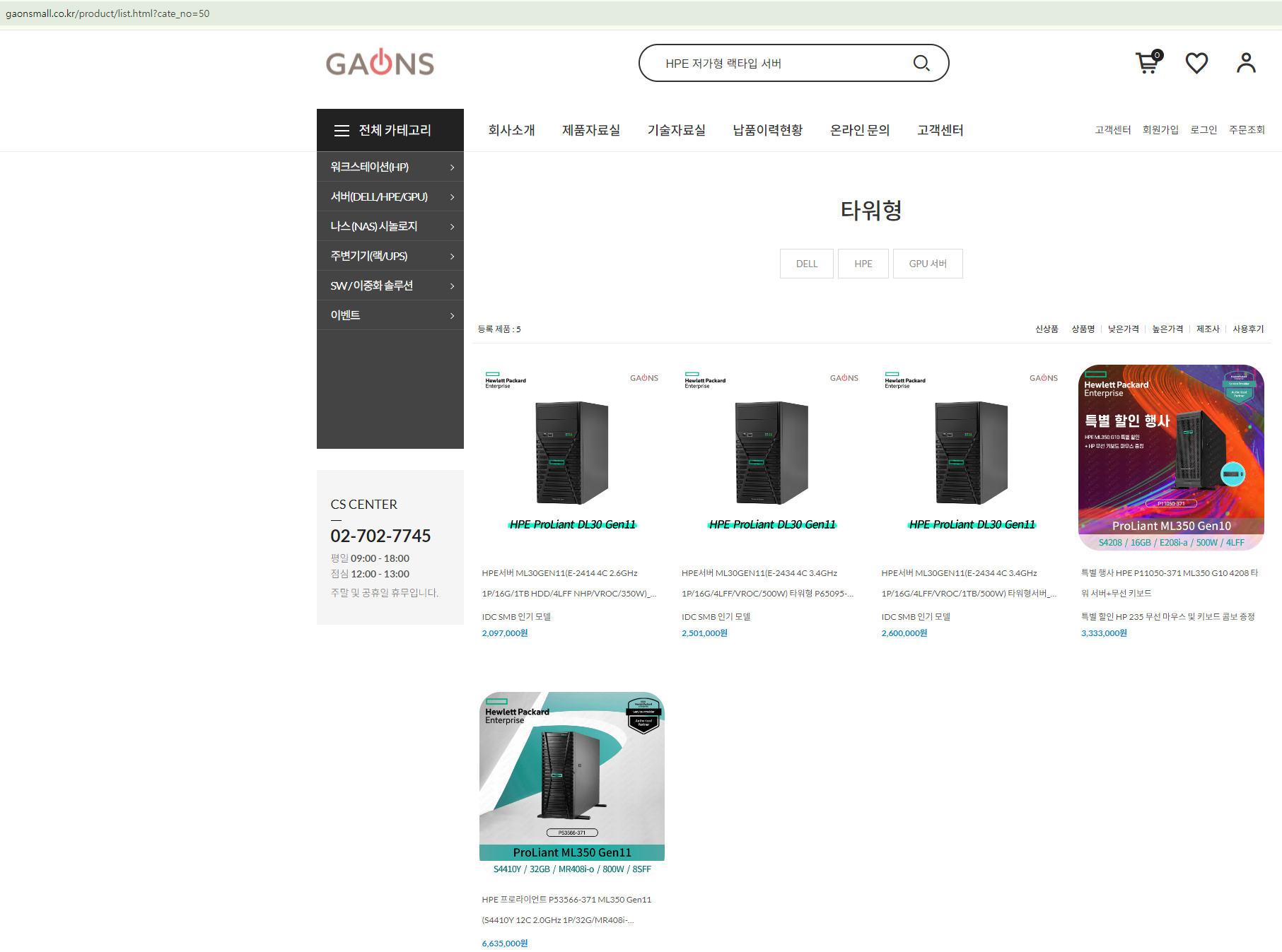Click the 2,501,000원 price
The width and height of the screenshot is (1282, 952).
pyautogui.click(x=704, y=633)
